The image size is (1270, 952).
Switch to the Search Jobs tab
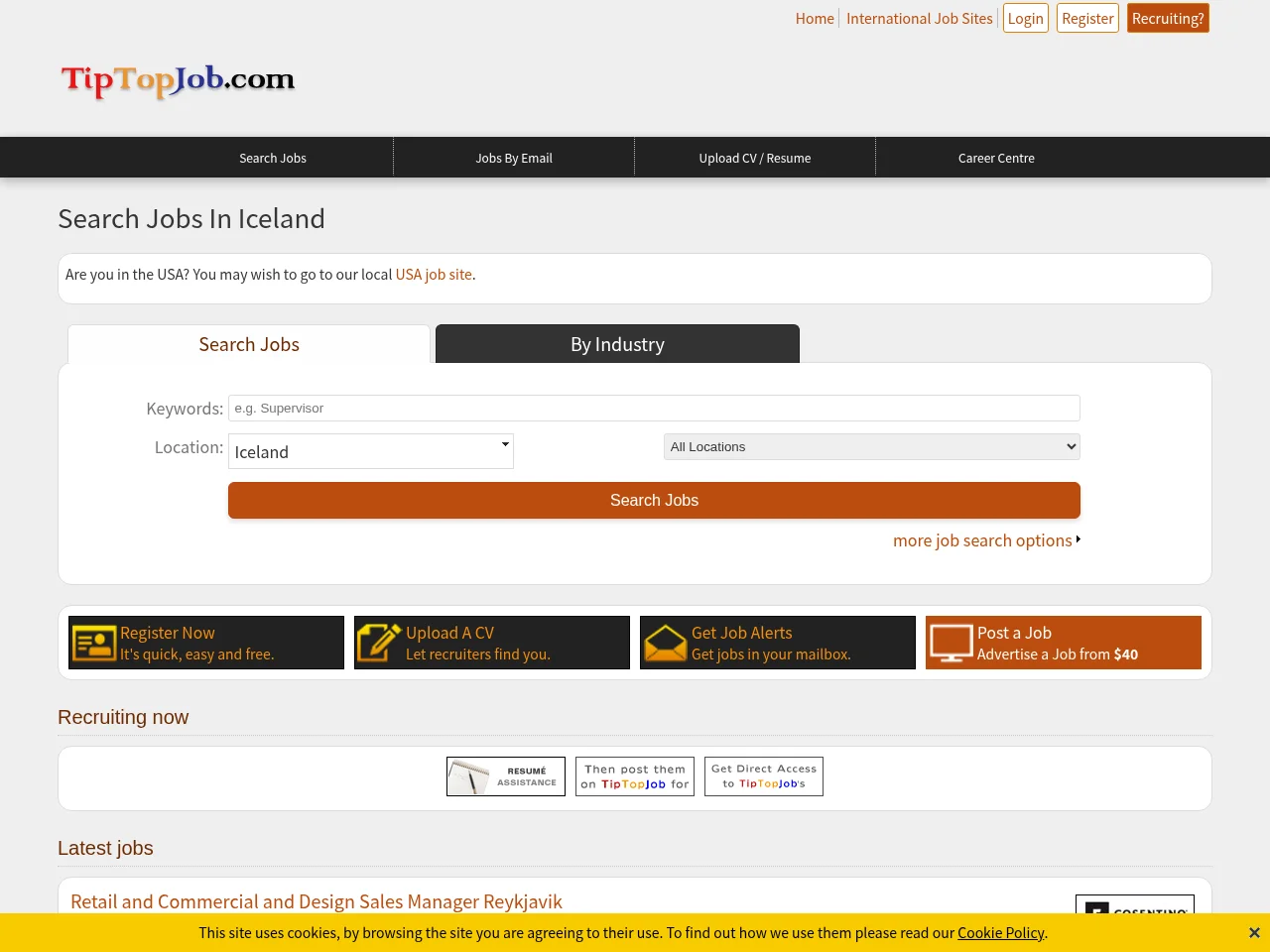tap(249, 344)
